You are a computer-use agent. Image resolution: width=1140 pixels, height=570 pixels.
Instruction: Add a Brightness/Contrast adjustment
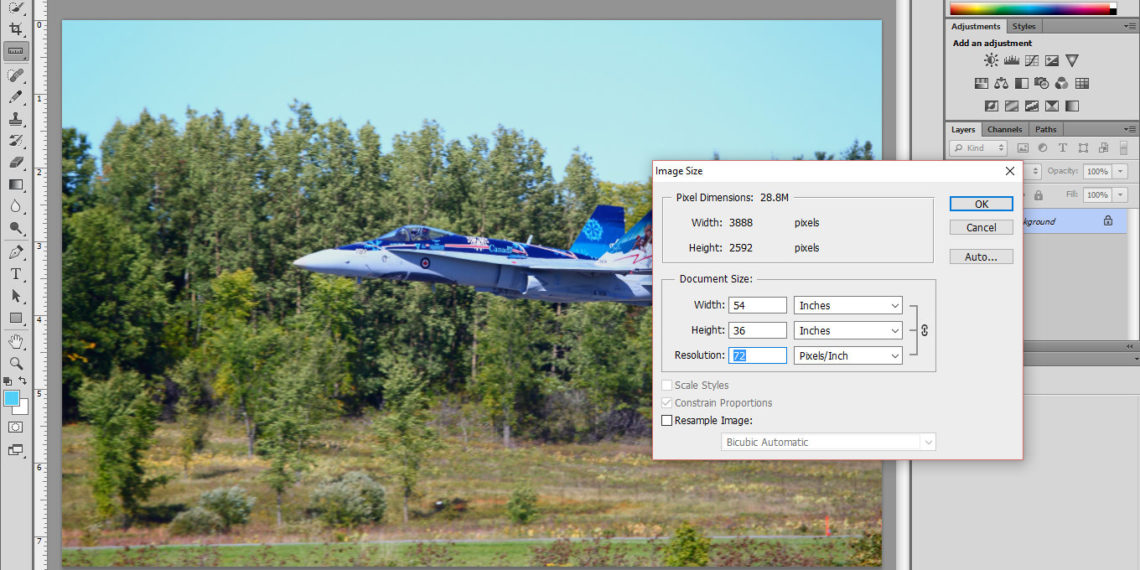coord(991,60)
